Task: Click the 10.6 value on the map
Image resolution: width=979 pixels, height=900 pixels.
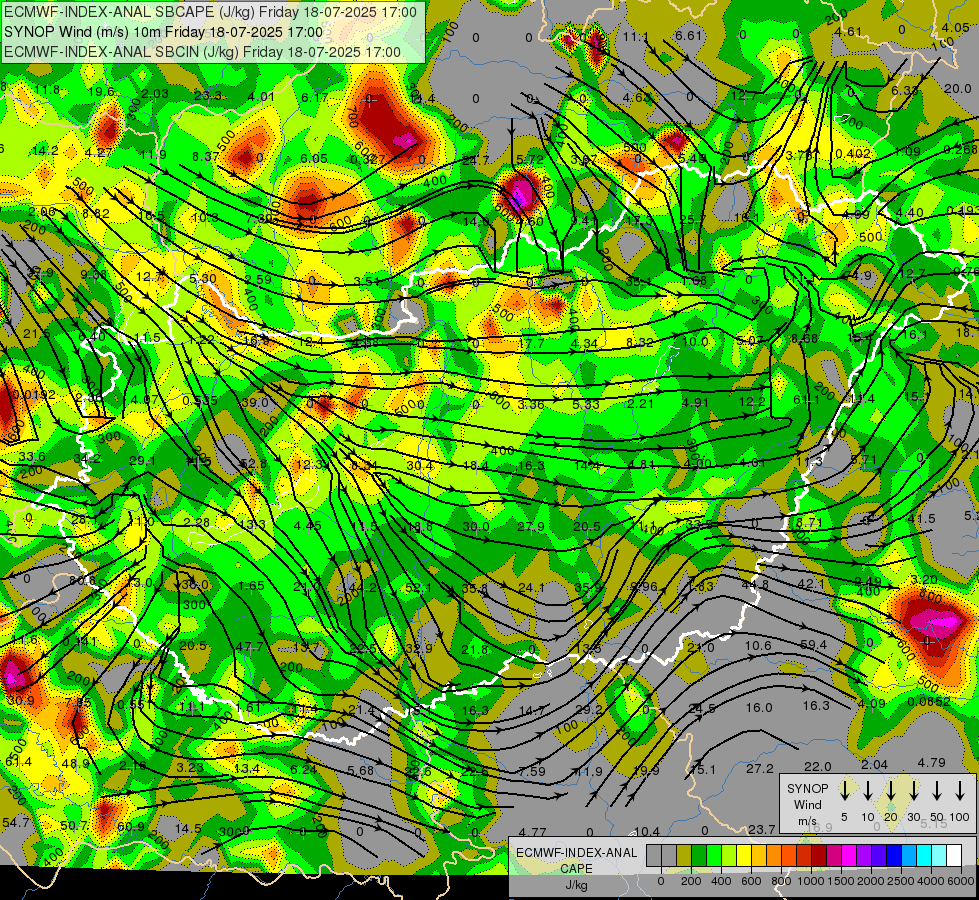Action: pos(759,645)
